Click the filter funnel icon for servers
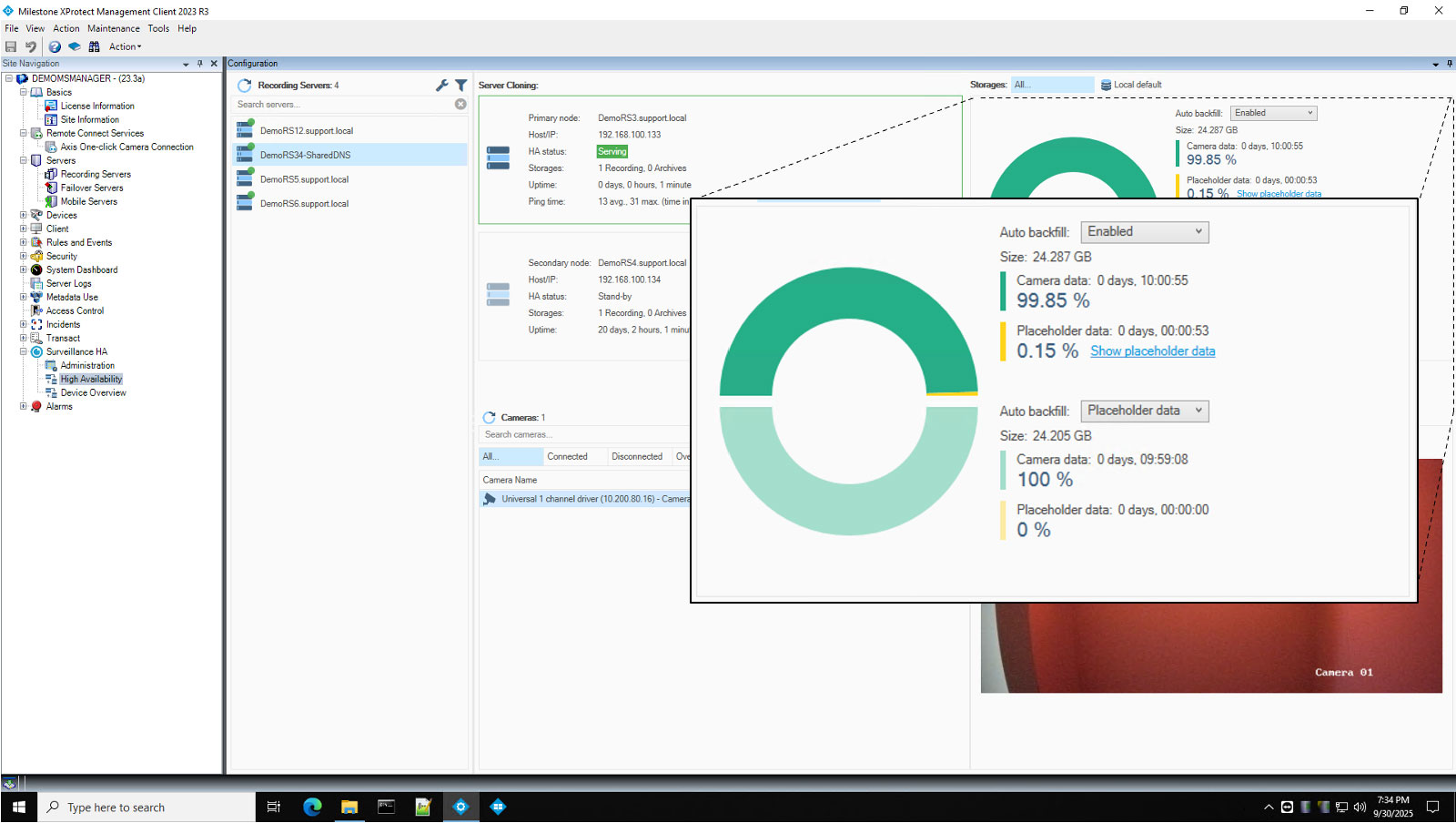This screenshot has height=823, width=1456. pos(461,85)
